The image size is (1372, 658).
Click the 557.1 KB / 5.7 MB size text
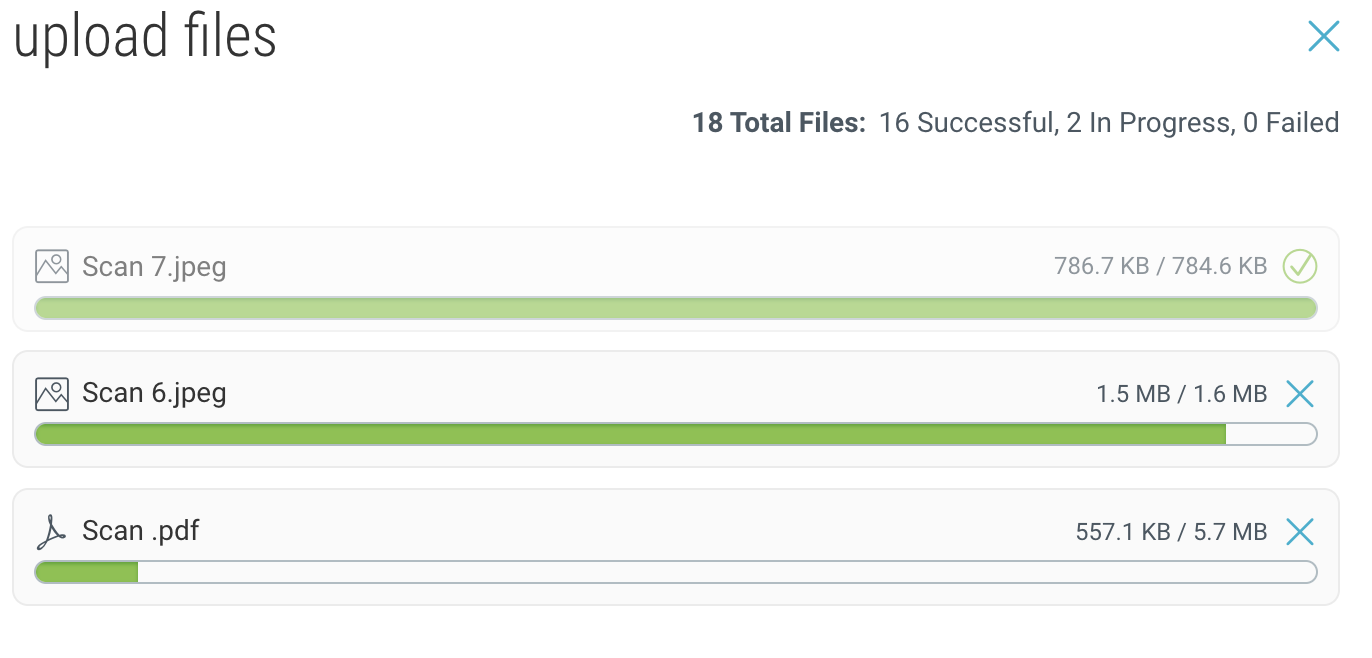[1171, 532]
